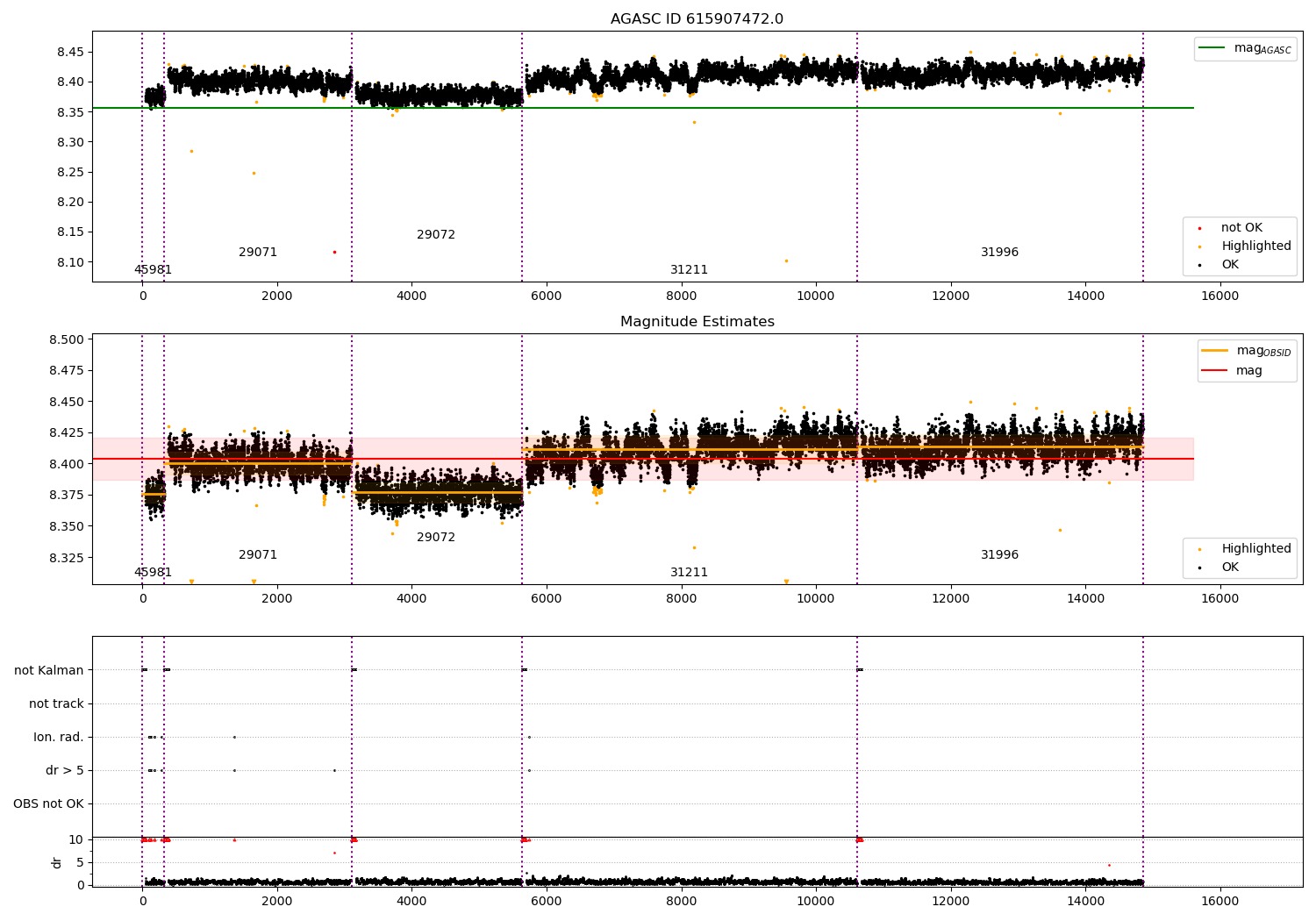
Task: Click the 'not OK' legend entry
Action: coord(1241,228)
